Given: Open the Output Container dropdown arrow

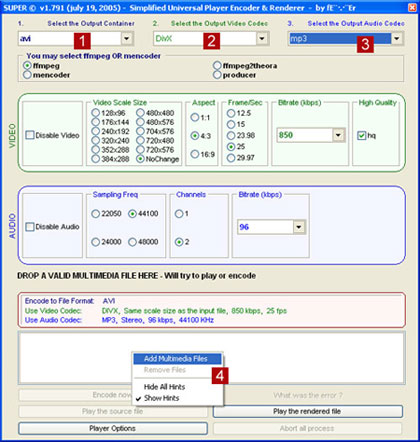Looking at the screenshot, I should pyautogui.click(x=127, y=39).
